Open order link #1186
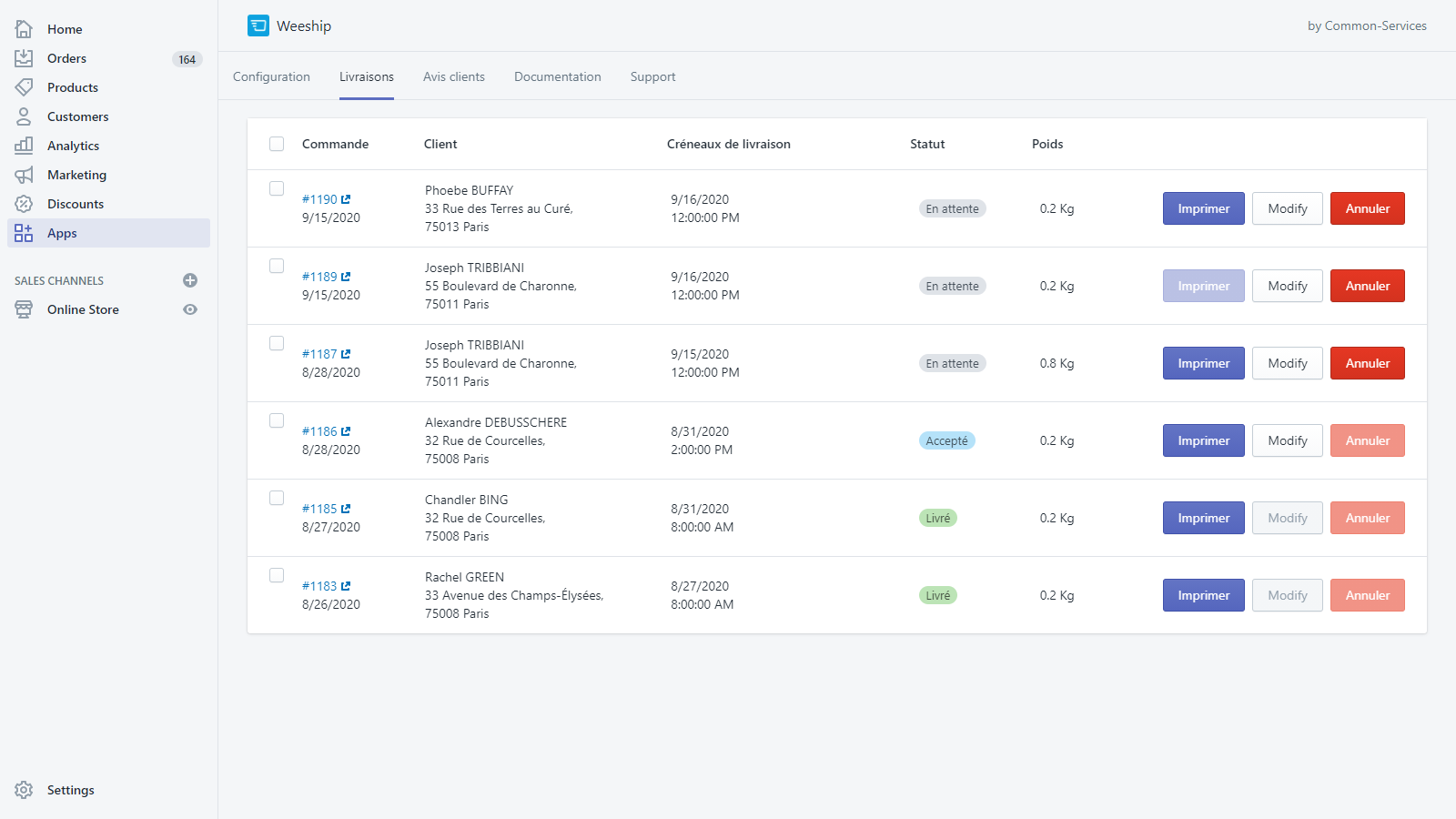Screen dimensions: 1456x819 click(x=319, y=431)
